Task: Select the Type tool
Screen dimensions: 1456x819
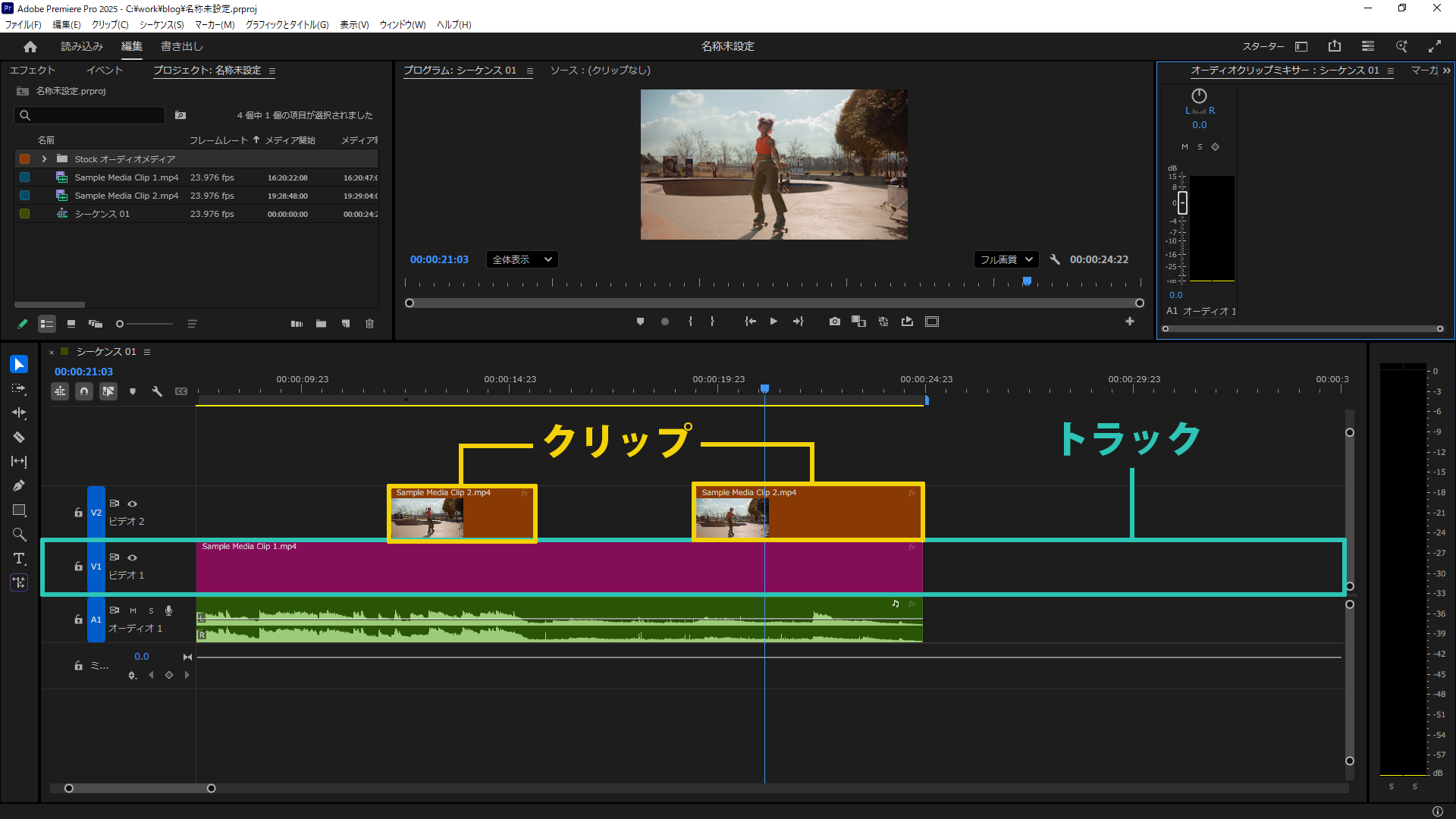Action: pos(19,559)
